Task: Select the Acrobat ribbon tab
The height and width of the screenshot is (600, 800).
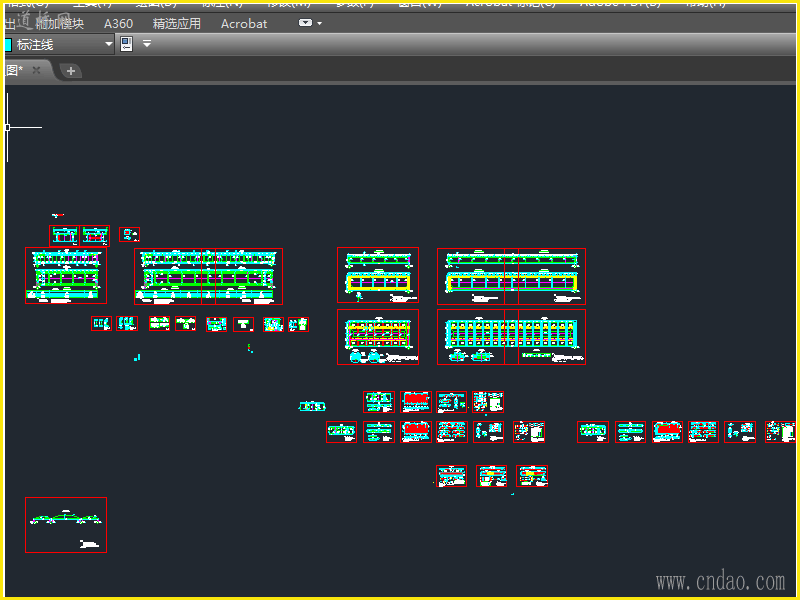Action: [244, 23]
